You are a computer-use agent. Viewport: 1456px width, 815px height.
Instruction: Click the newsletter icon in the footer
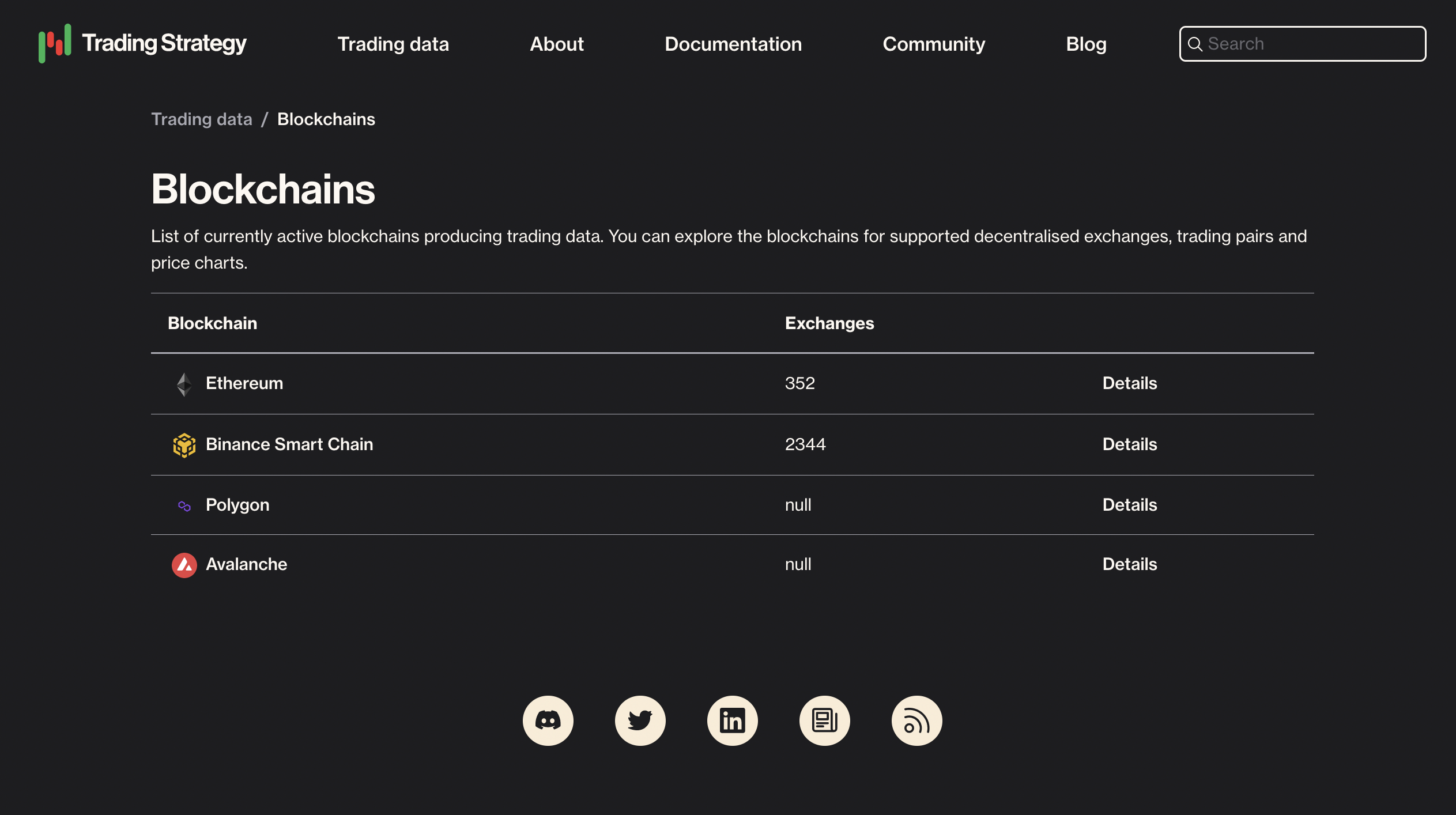point(824,720)
